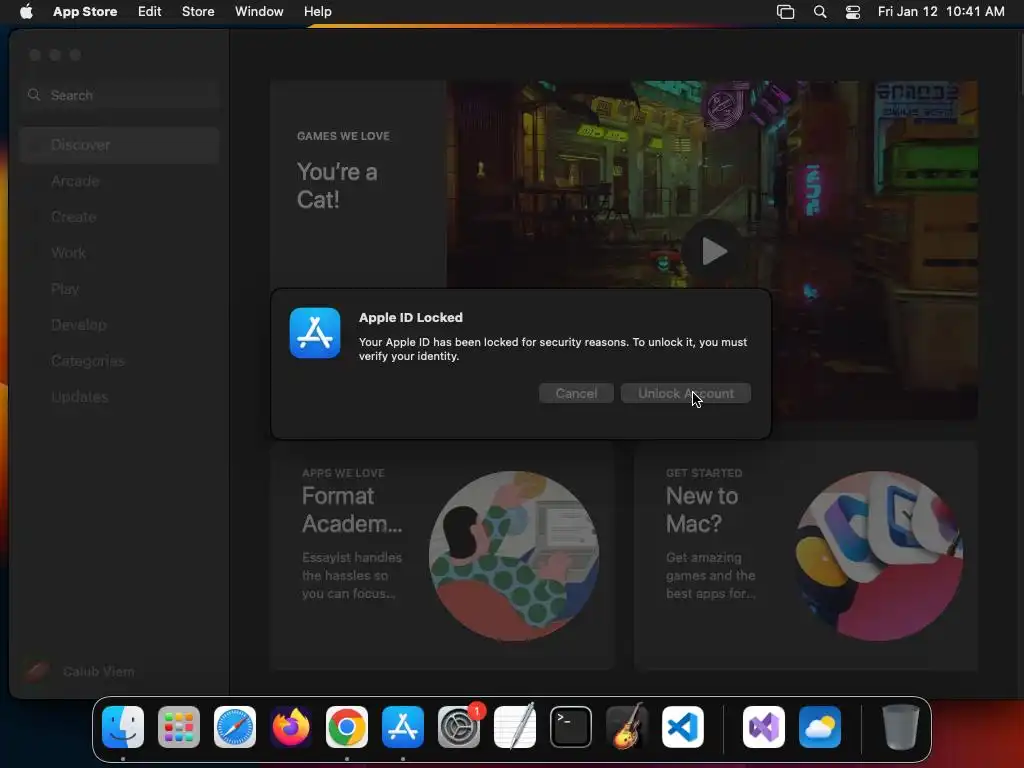Open the Calub Viem account profile
This screenshot has width=1024, height=768.
point(80,671)
